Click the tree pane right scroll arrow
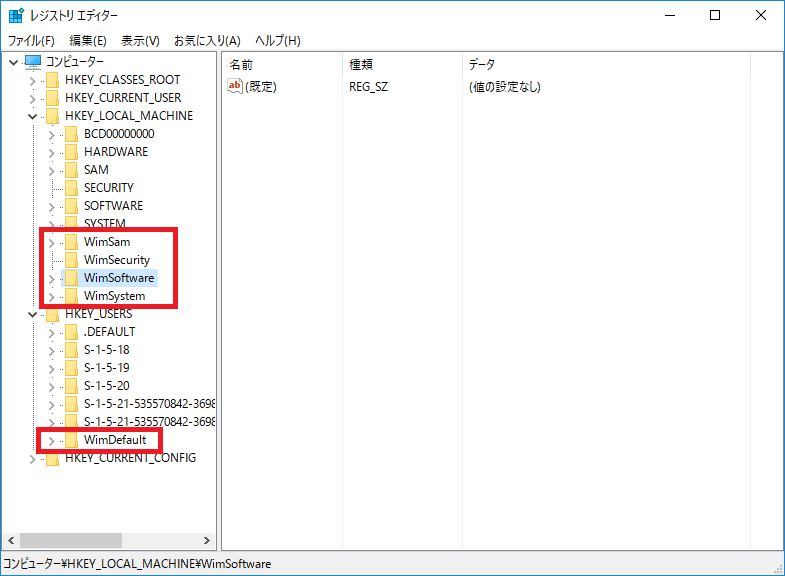The height and width of the screenshot is (576, 785). [207, 540]
